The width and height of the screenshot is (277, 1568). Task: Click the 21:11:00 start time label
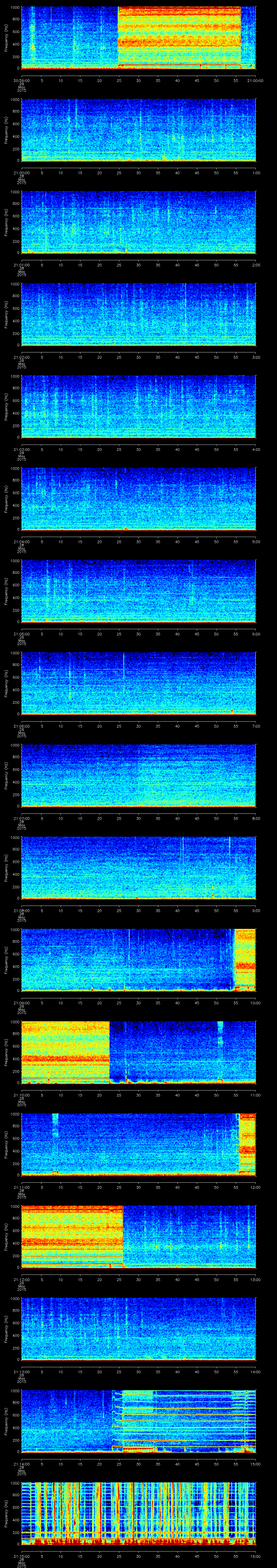click(21, 1187)
